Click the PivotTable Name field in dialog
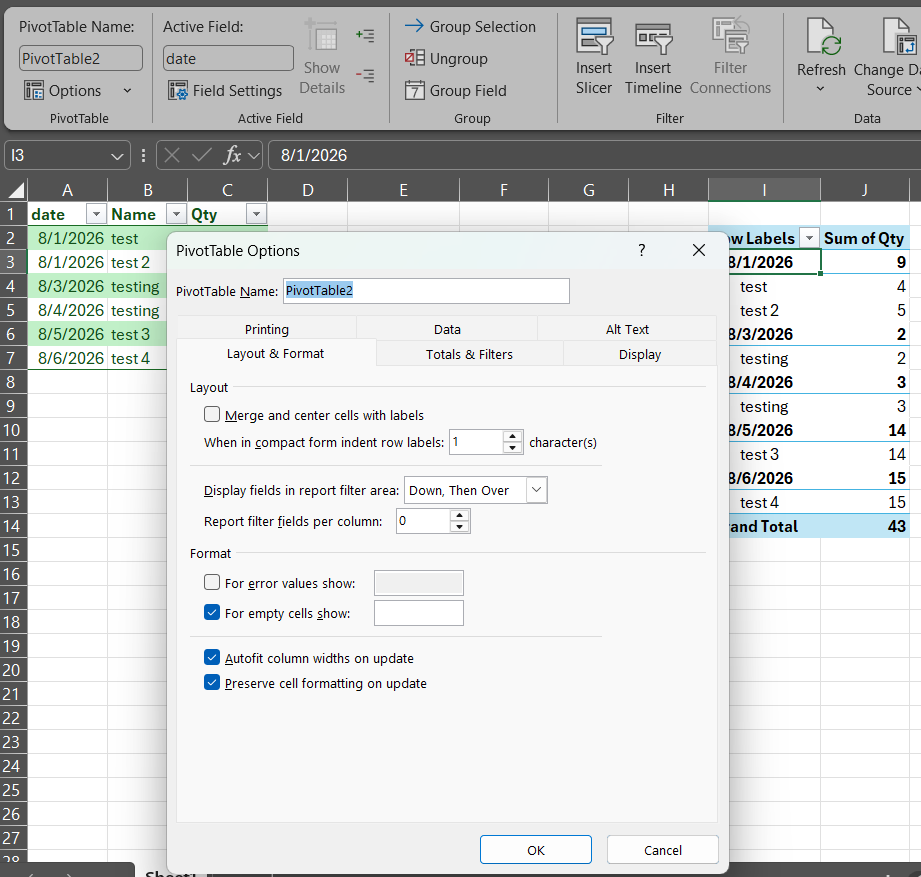The image size is (921, 877). coord(426,291)
